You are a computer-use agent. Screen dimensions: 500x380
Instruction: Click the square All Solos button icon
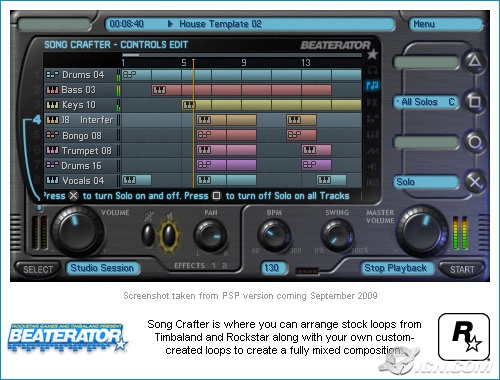tap(474, 102)
